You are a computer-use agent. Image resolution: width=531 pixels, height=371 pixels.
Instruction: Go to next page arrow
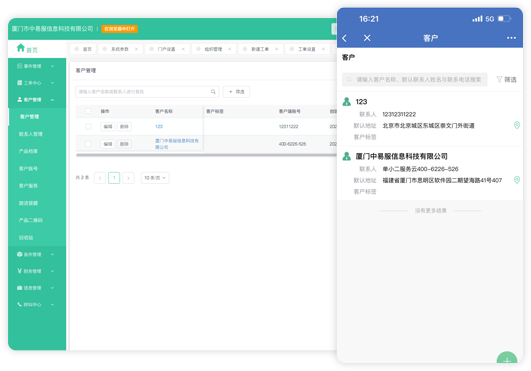click(128, 178)
